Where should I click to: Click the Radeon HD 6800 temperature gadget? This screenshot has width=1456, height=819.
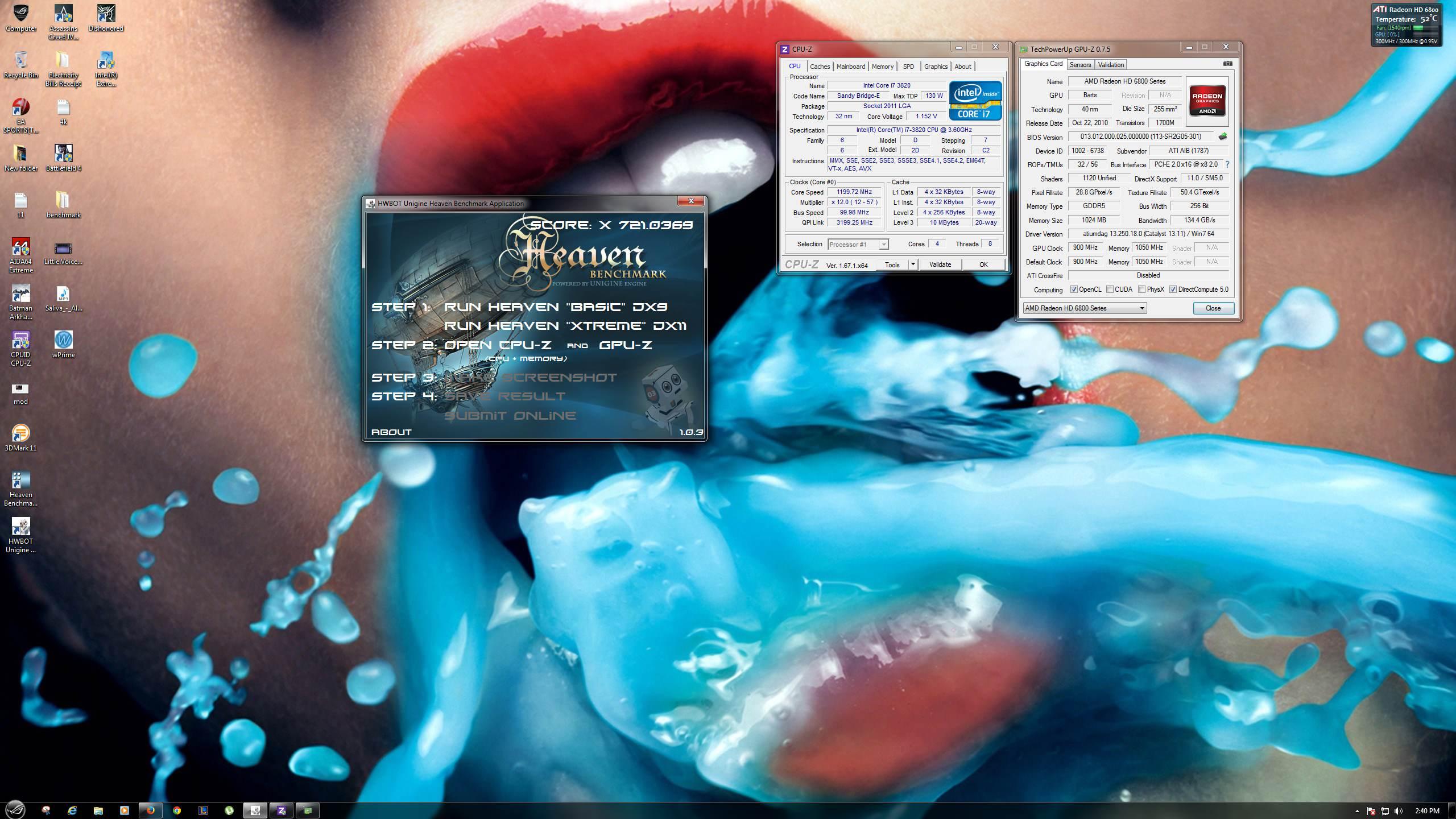[x=1407, y=24]
